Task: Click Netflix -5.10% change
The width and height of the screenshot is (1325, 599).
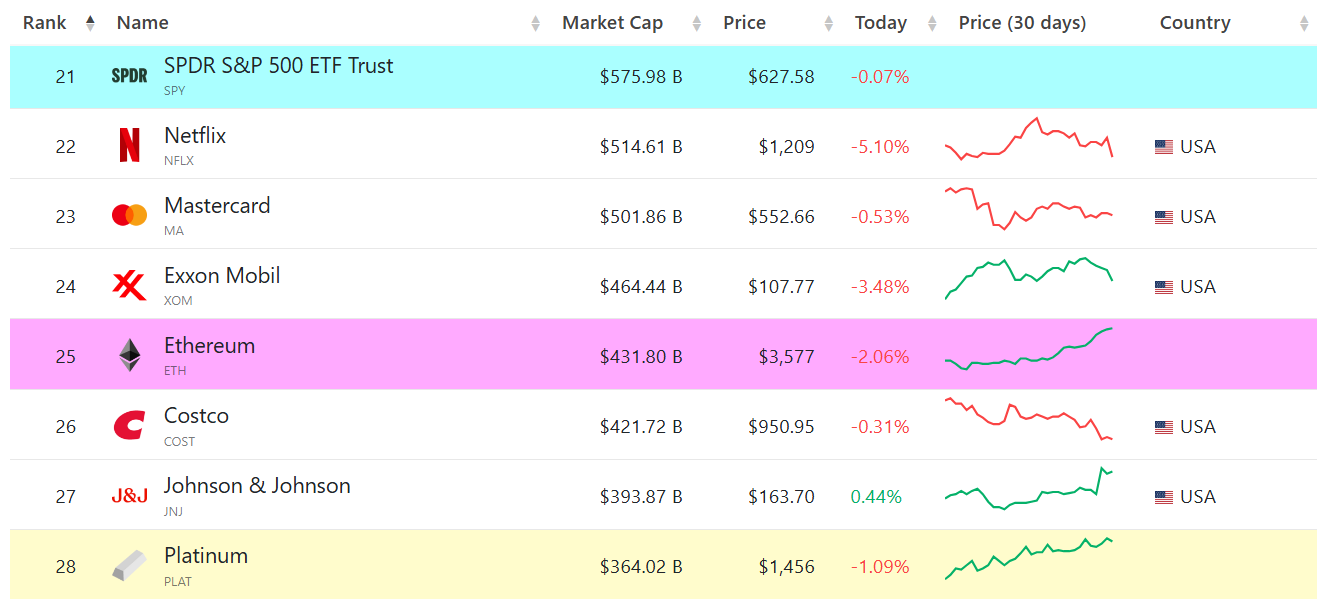Action: (x=880, y=147)
